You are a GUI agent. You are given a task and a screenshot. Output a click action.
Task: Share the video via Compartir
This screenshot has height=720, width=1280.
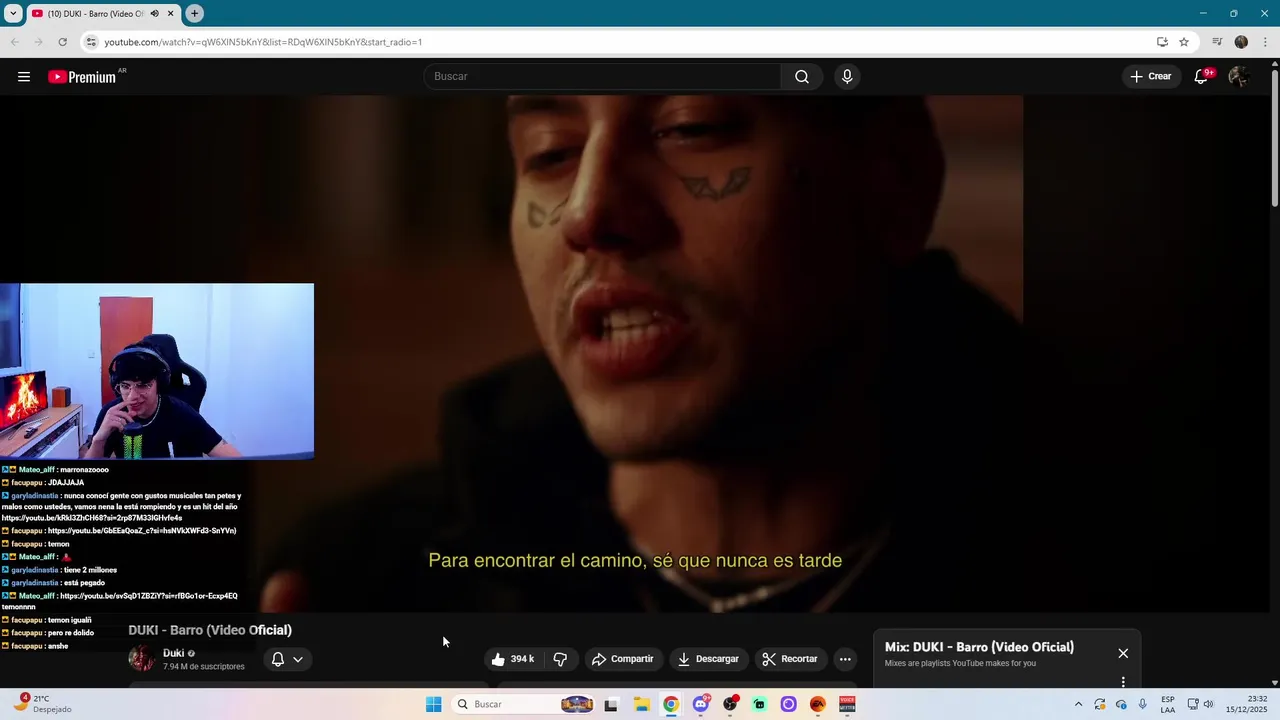[622, 659]
